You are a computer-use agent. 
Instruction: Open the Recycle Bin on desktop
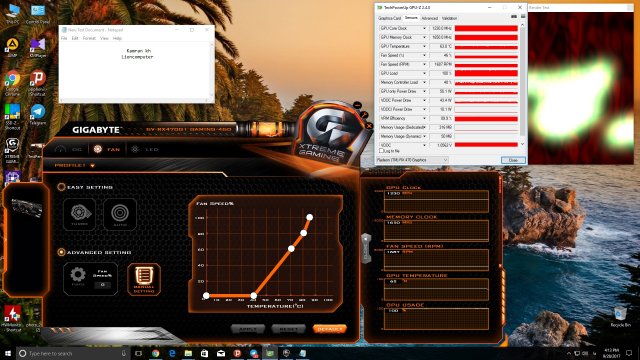pyautogui.click(x=620, y=317)
